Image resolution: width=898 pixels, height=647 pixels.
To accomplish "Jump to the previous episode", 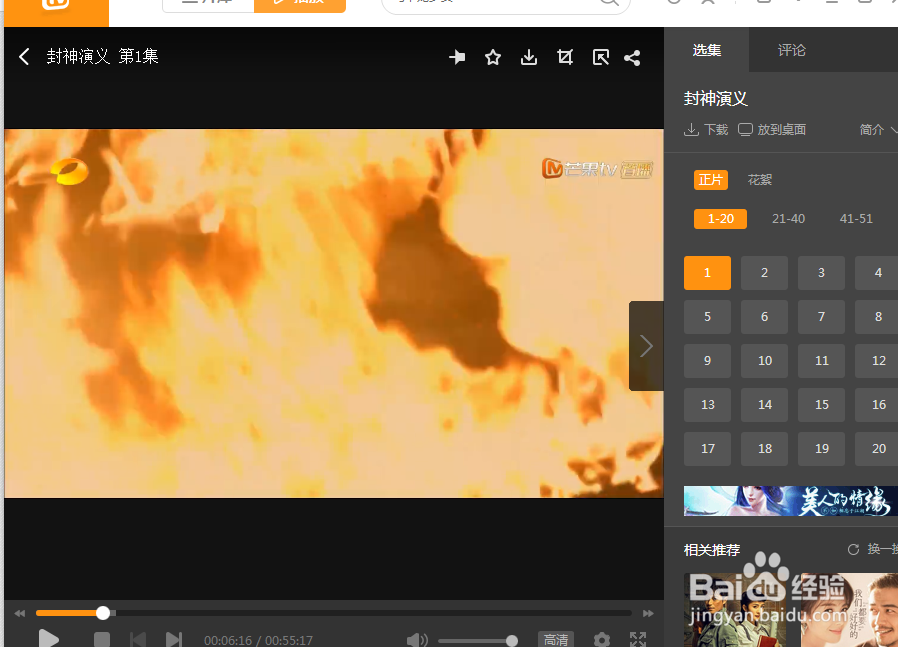I will (138, 640).
